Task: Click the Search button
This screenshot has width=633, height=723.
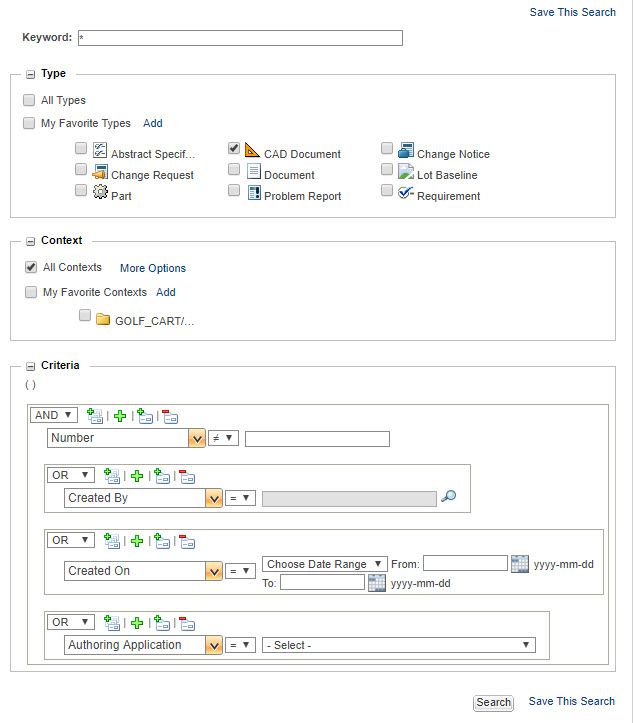Action: pos(493,702)
